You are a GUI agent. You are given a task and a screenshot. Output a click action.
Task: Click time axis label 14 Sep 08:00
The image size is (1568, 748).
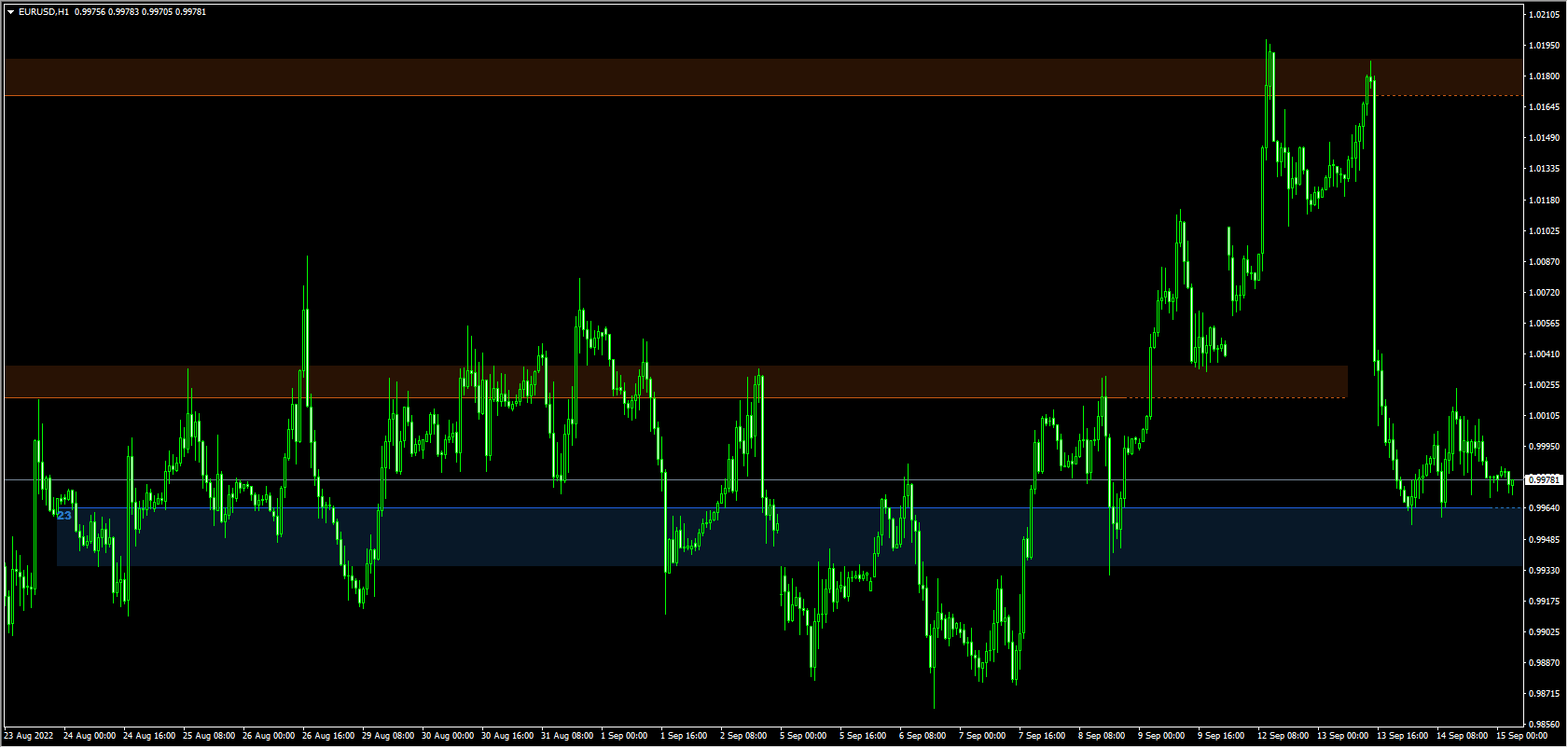(x=1463, y=736)
